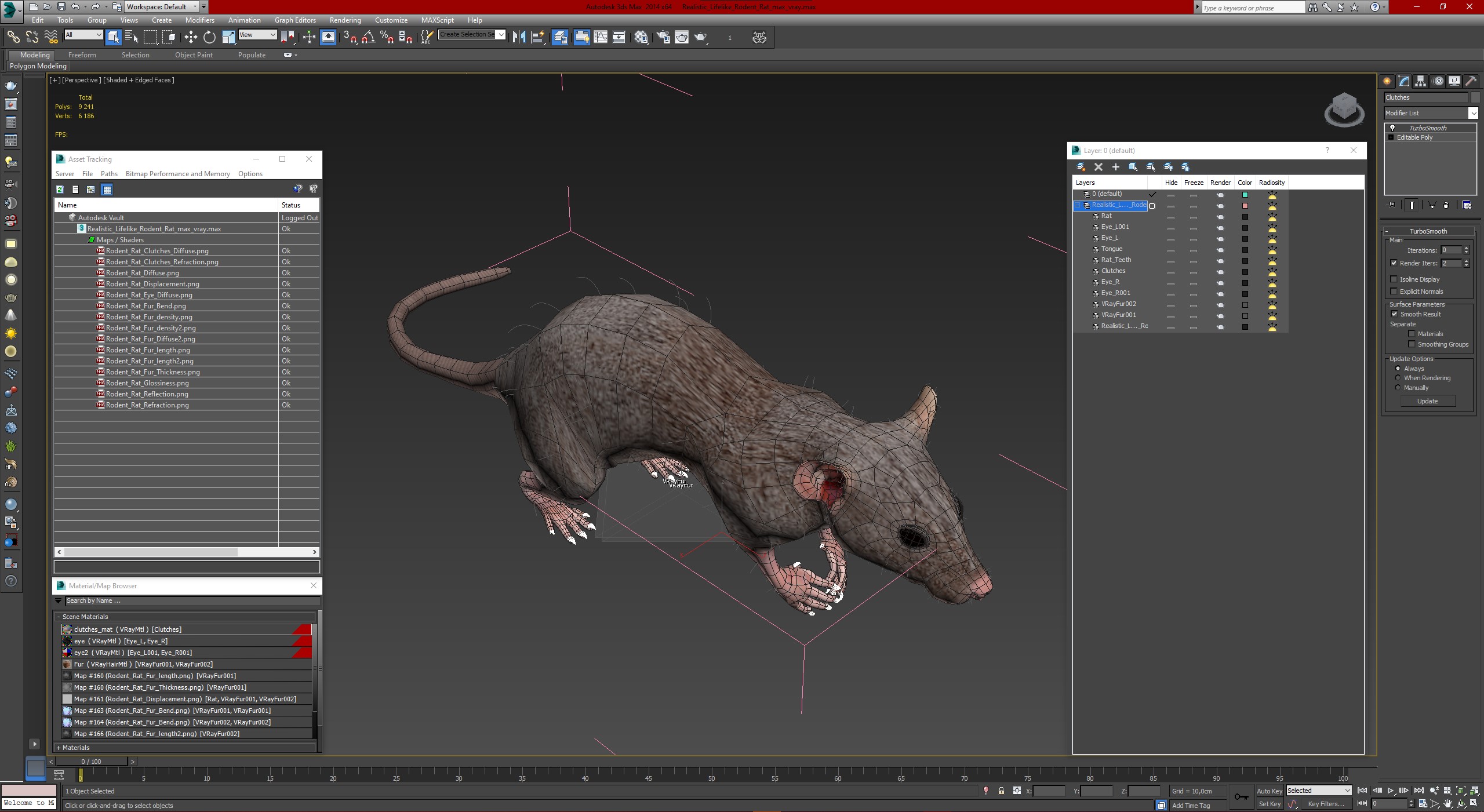Click color swatch of Realistic_L..._Rode layer
1484x812 pixels.
[1245, 206]
